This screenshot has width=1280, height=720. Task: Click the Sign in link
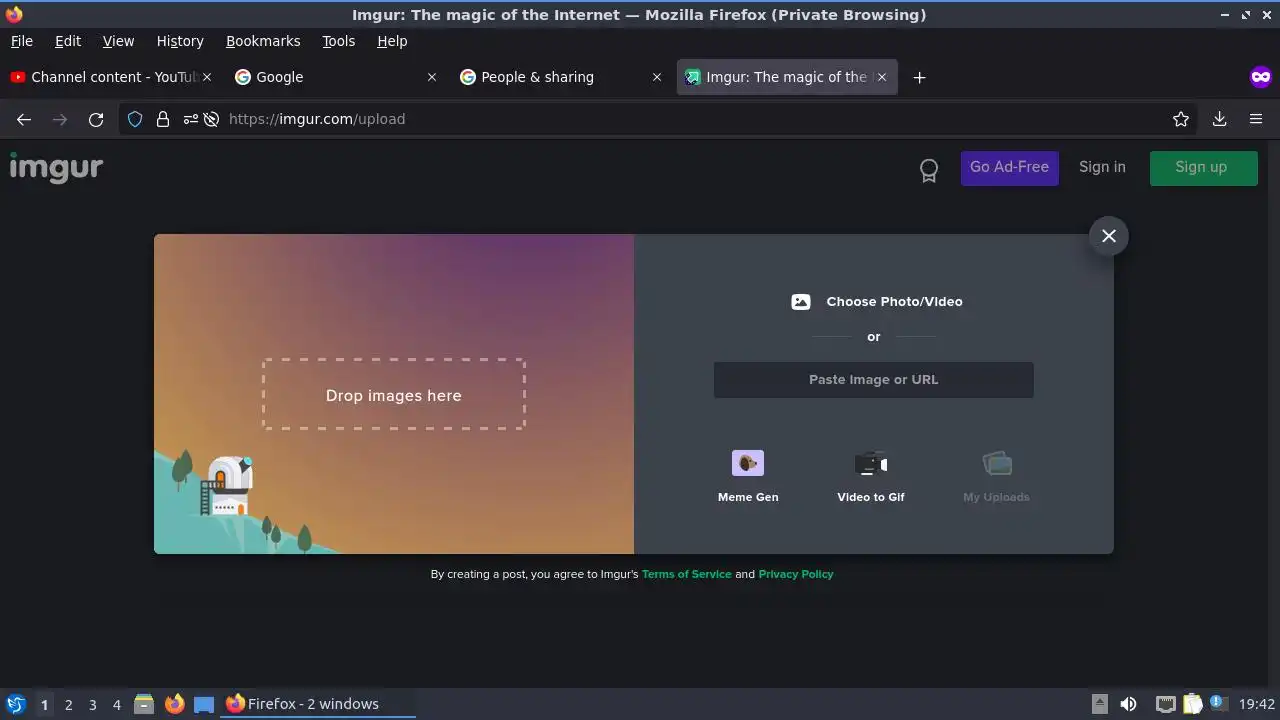[1102, 167]
